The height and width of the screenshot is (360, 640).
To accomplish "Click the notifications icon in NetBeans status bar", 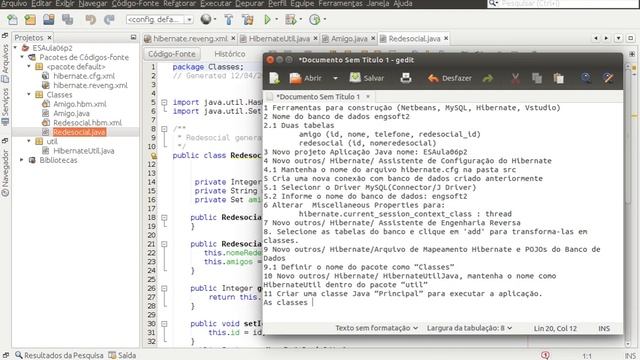I will click(545, 355).
